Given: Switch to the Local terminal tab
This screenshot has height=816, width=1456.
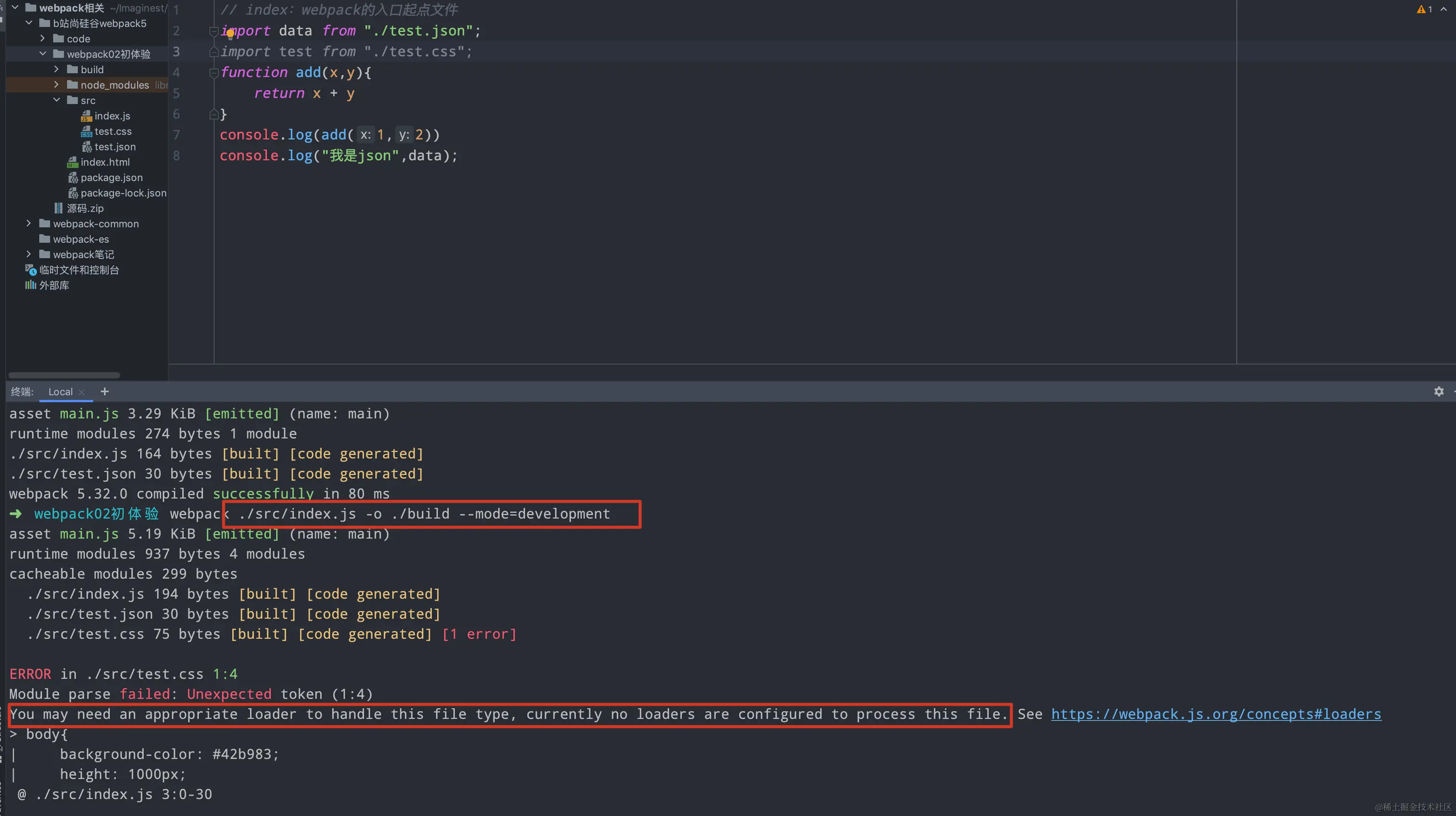Looking at the screenshot, I should 60,392.
